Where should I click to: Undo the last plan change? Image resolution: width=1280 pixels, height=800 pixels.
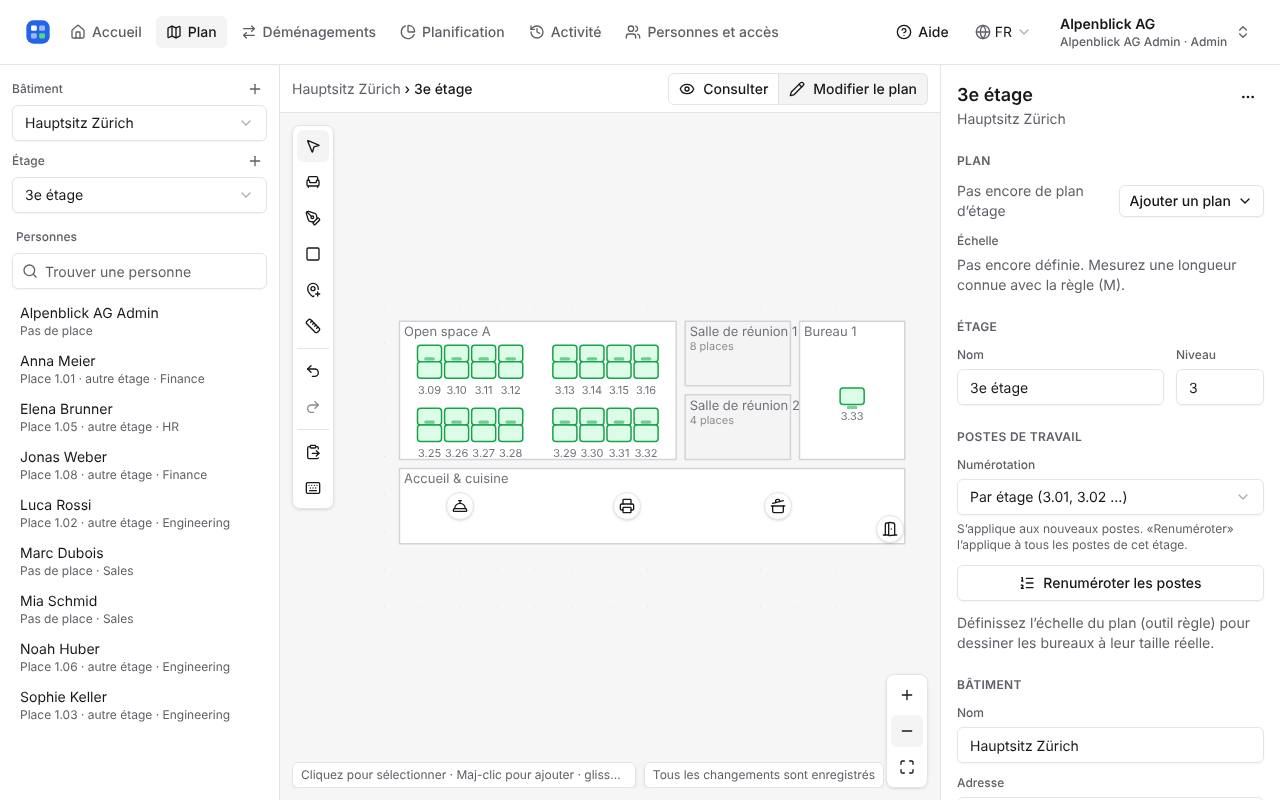coord(313,371)
